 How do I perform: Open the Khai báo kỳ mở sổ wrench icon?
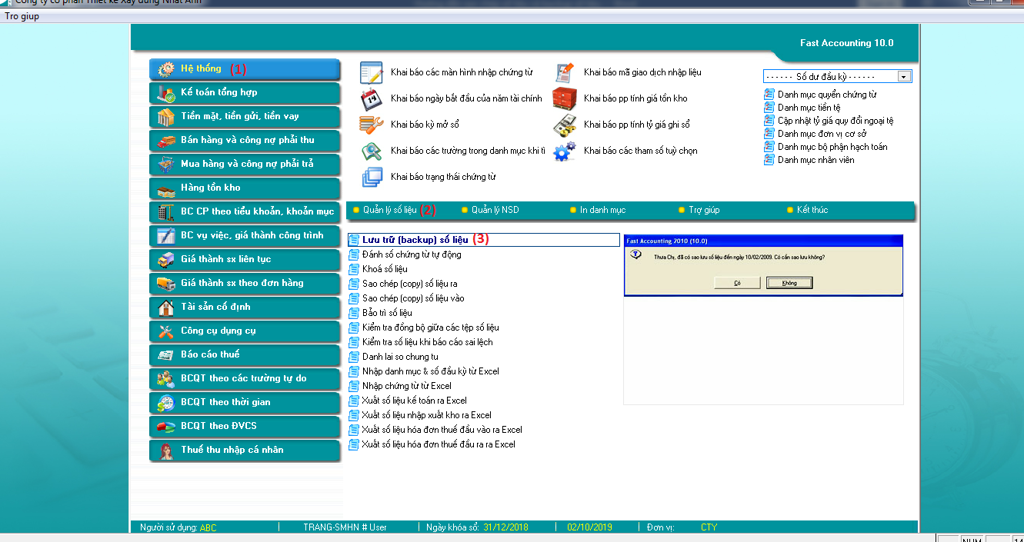click(371, 125)
